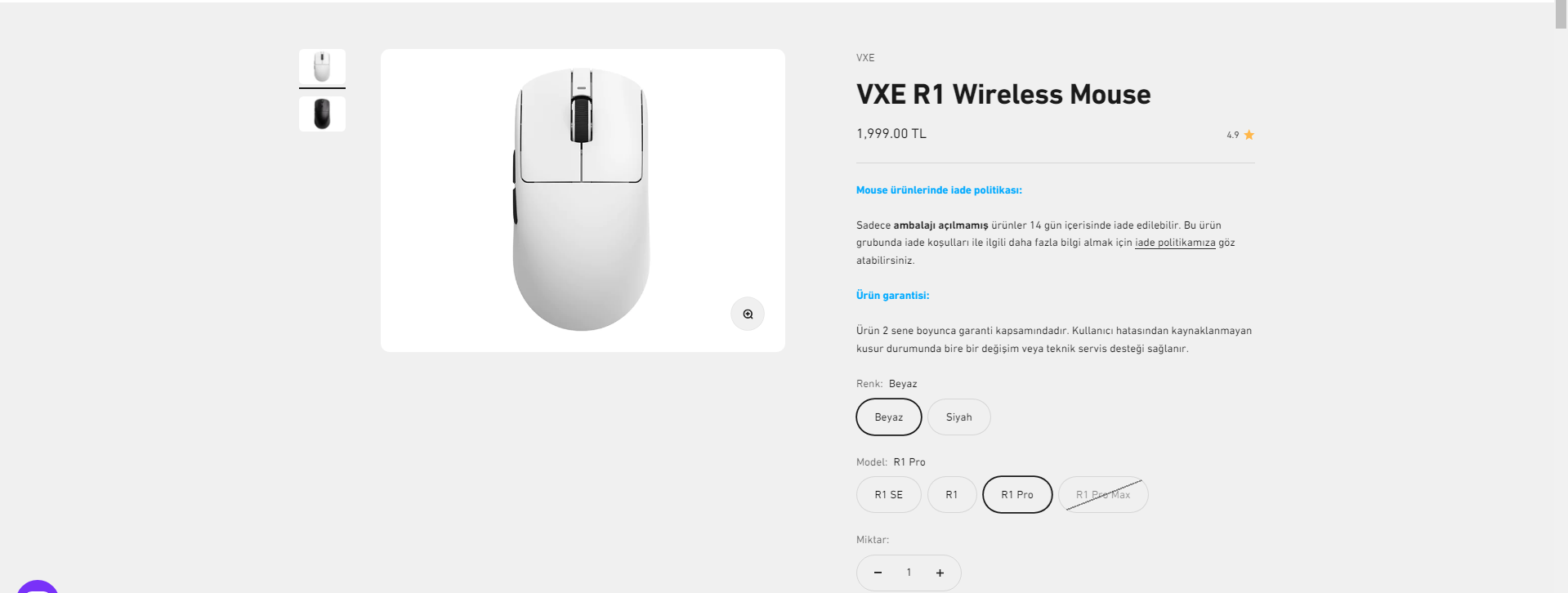Select the white mouse thumbnail
1568x593 pixels.
point(322,66)
